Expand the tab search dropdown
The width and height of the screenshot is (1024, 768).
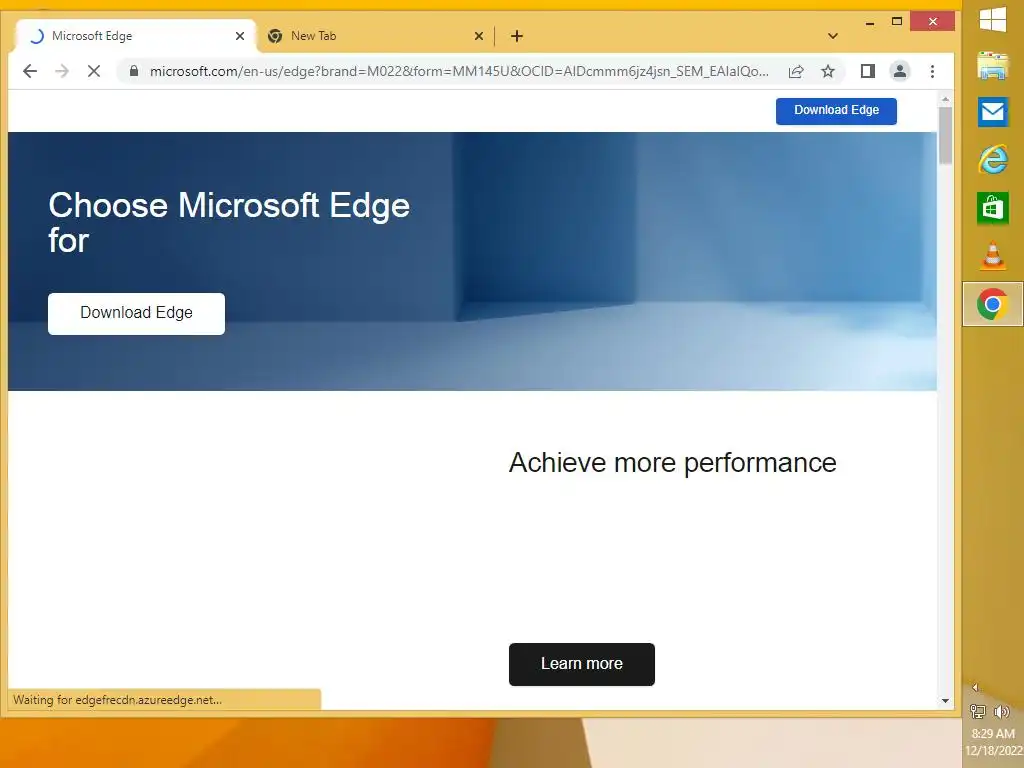point(833,36)
